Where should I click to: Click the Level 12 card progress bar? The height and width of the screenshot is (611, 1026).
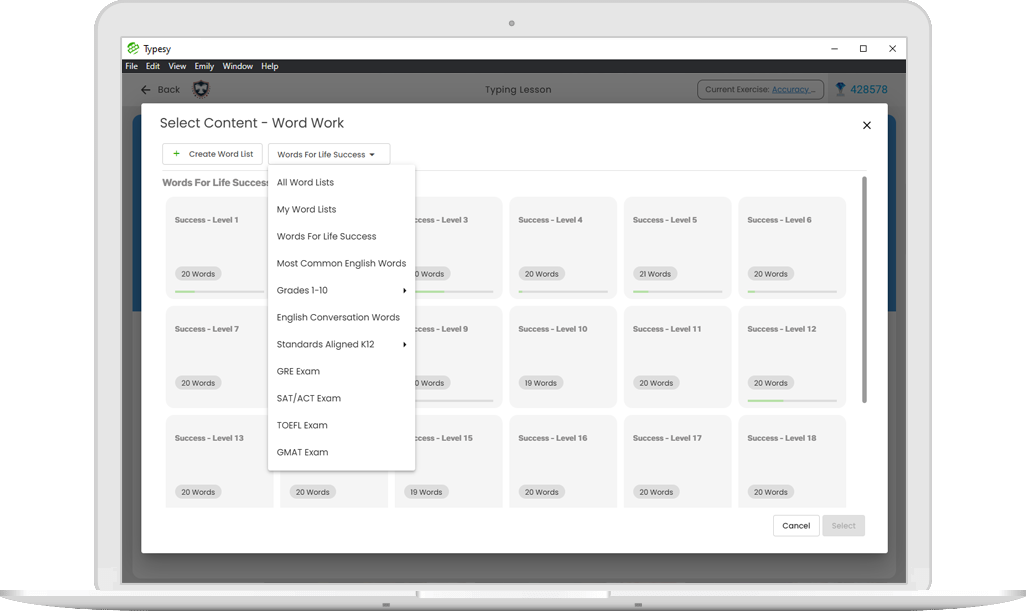[x=792, y=400]
